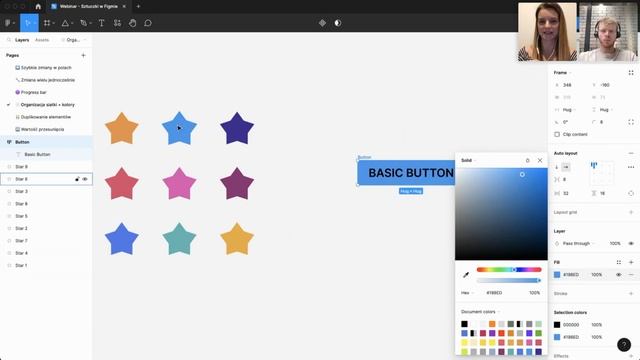Go to the Figma home icon

(x=38, y=7)
